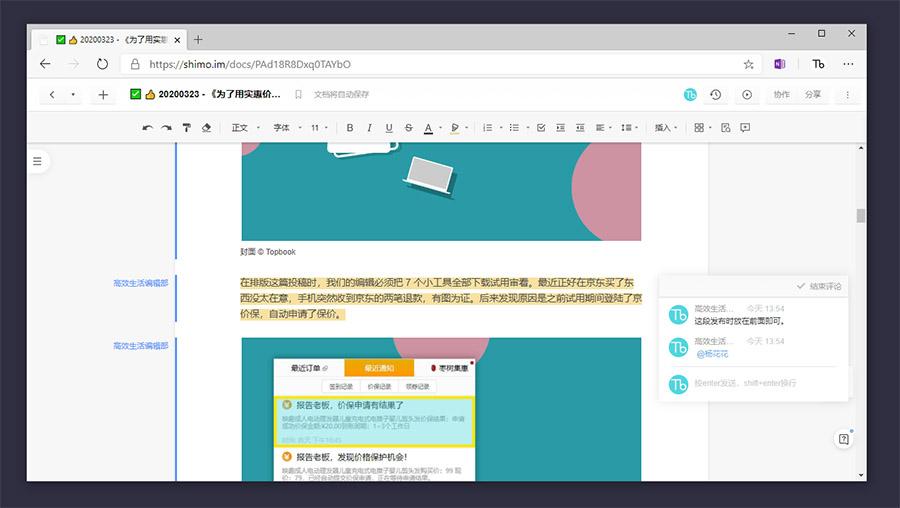The height and width of the screenshot is (508, 900).
Task: Select the 20200323 browser tab
Action: tap(108, 40)
